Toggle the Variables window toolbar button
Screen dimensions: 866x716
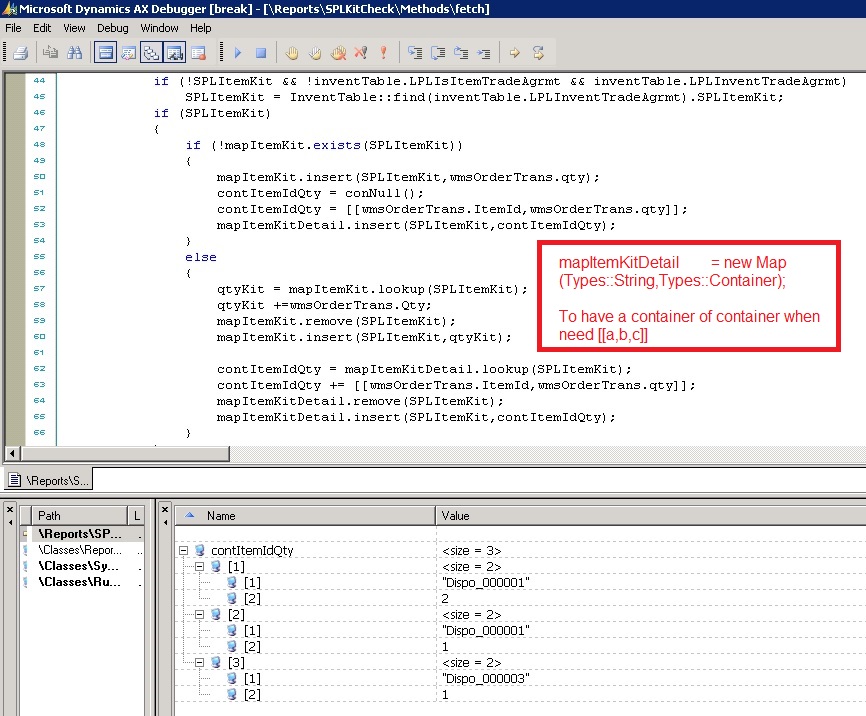coord(128,53)
